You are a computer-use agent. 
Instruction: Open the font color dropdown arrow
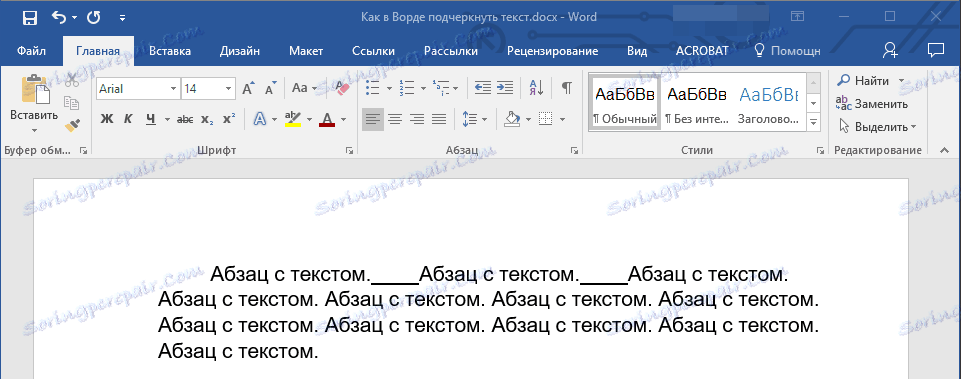[343, 120]
